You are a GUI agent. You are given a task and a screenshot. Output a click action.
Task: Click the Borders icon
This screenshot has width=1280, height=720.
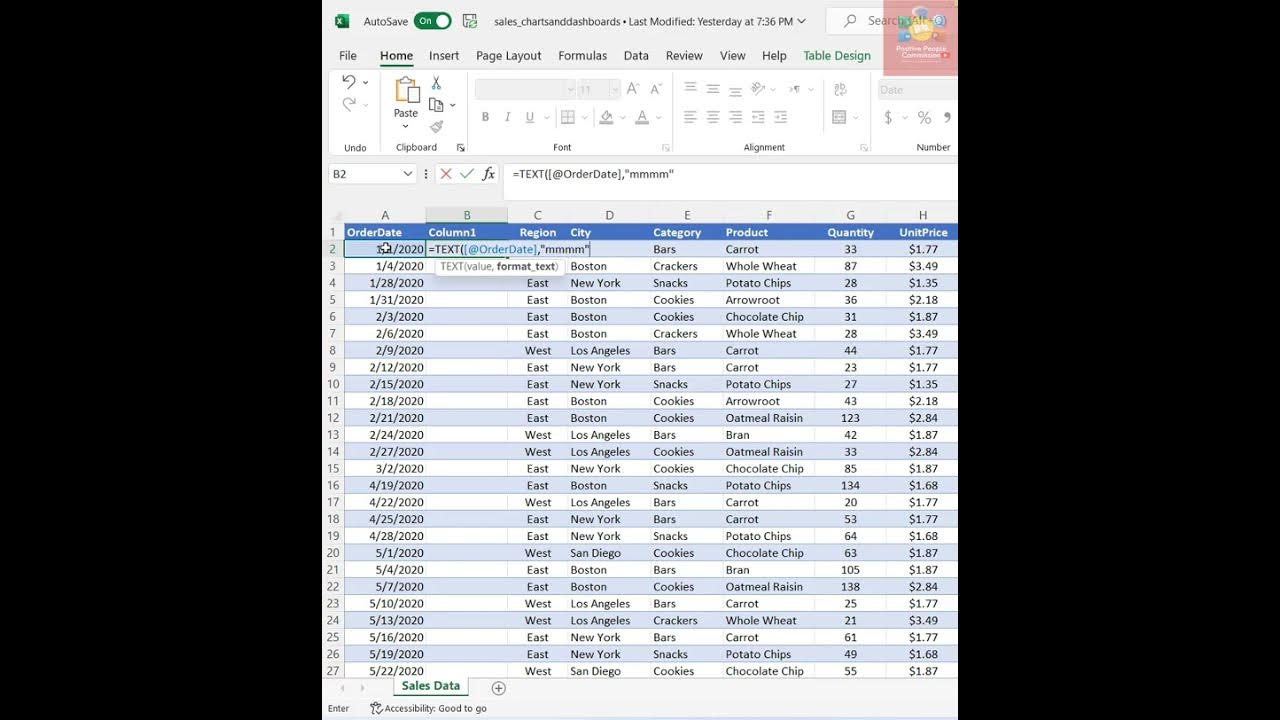tap(567, 118)
